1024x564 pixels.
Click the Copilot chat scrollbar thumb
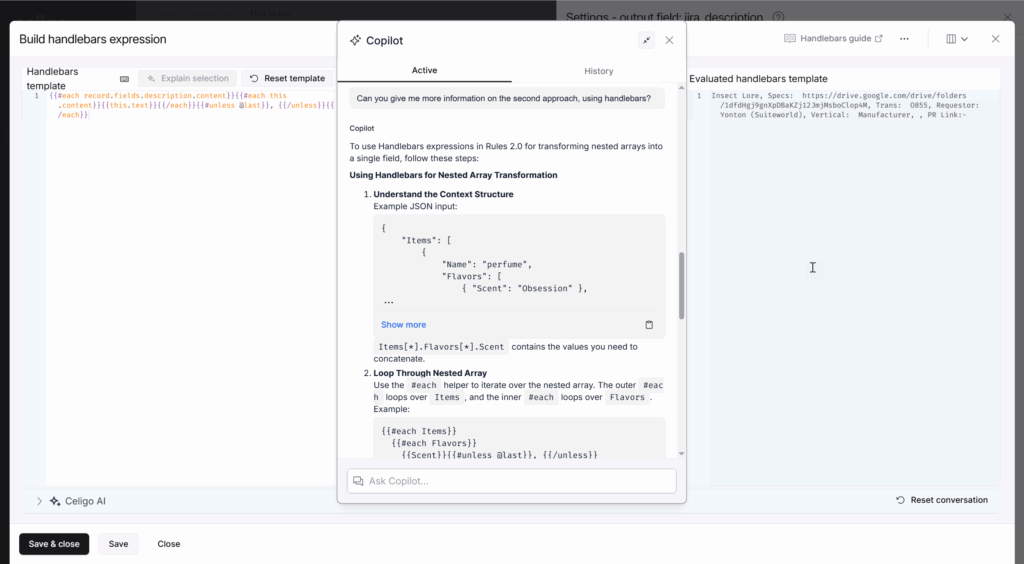[x=682, y=285]
